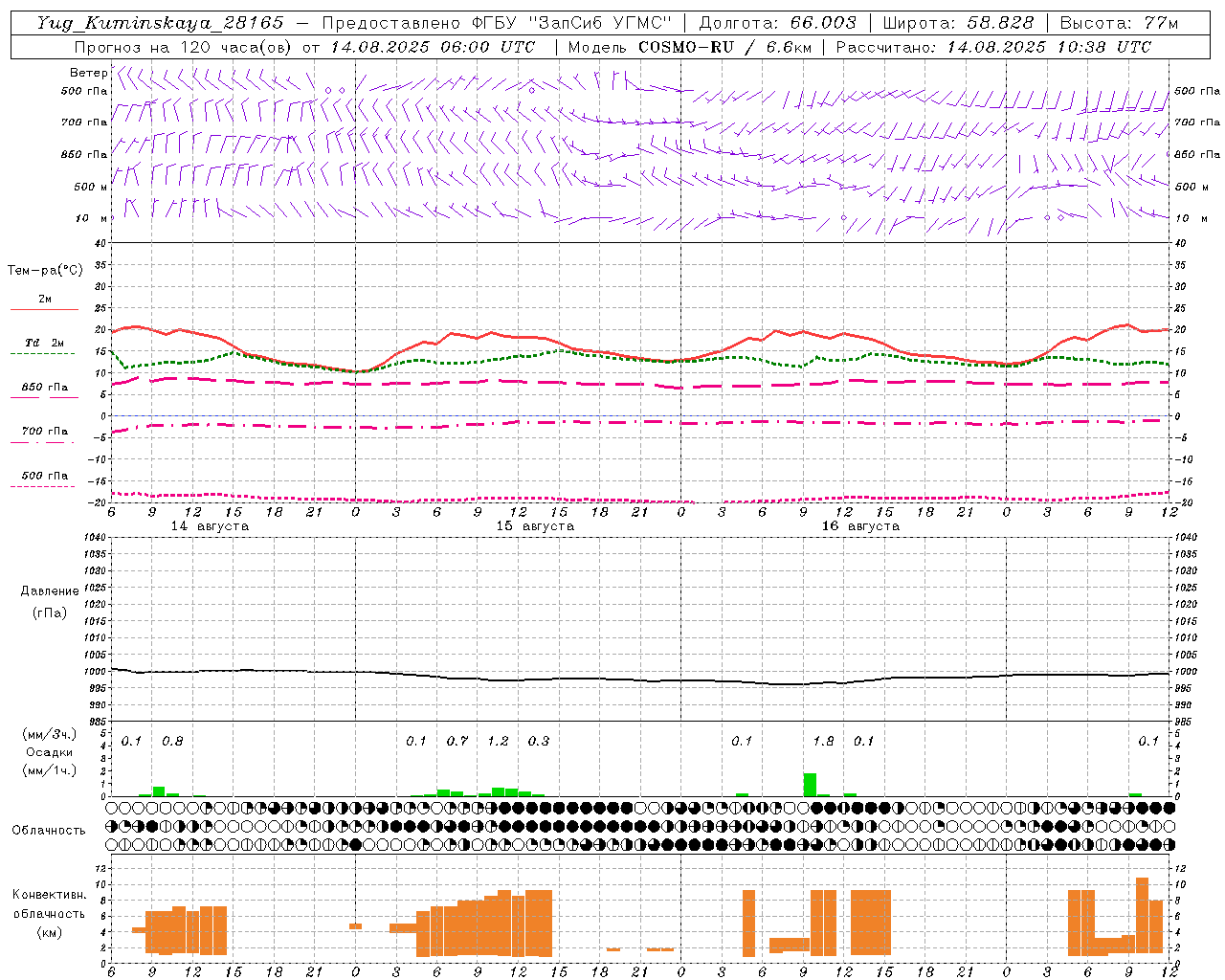Click the 0.3 precipitation value

click(x=539, y=741)
